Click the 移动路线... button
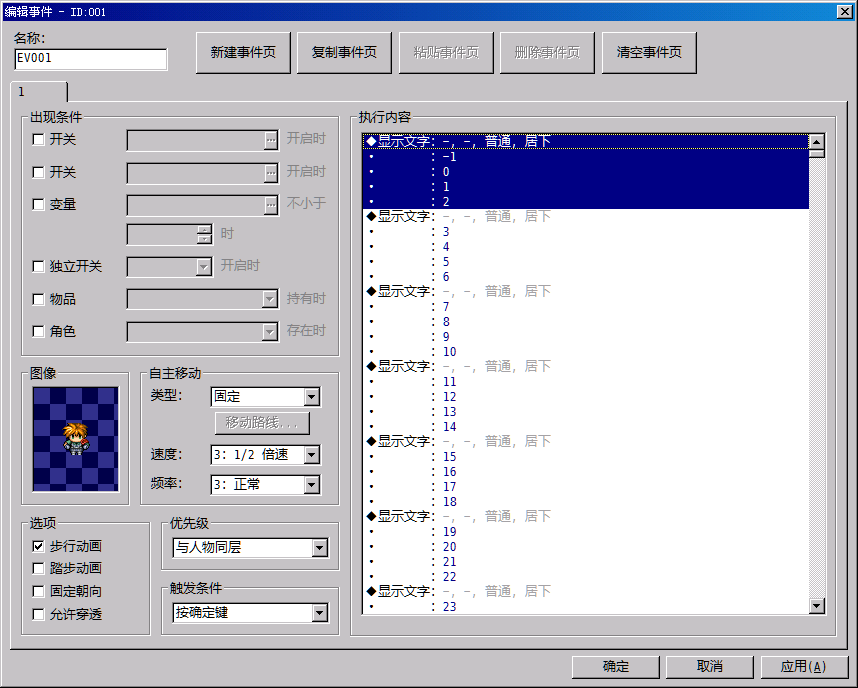The width and height of the screenshot is (858, 688). pos(262,423)
